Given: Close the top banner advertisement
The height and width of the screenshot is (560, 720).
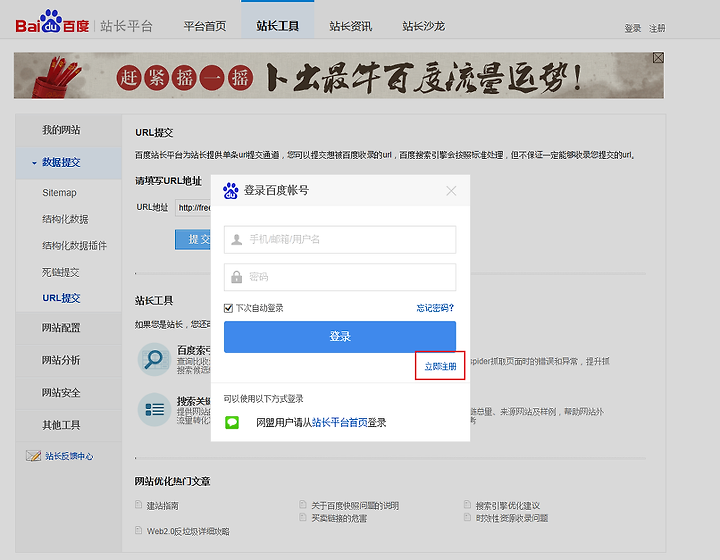Looking at the screenshot, I should point(658,58).
